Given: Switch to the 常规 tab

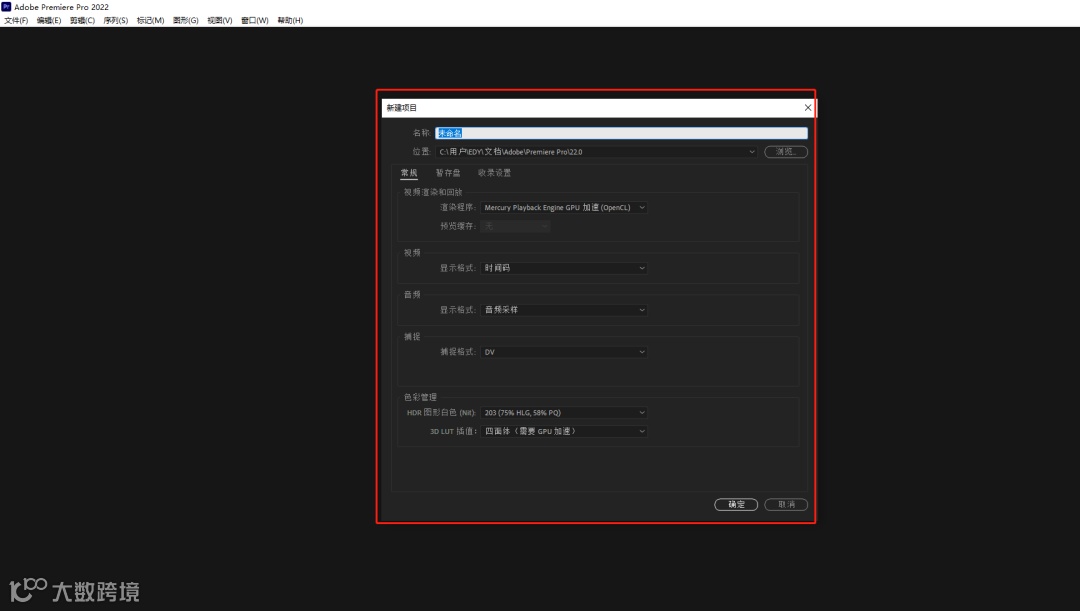Looking at the screenshot, I should click(x=409, y=173).
